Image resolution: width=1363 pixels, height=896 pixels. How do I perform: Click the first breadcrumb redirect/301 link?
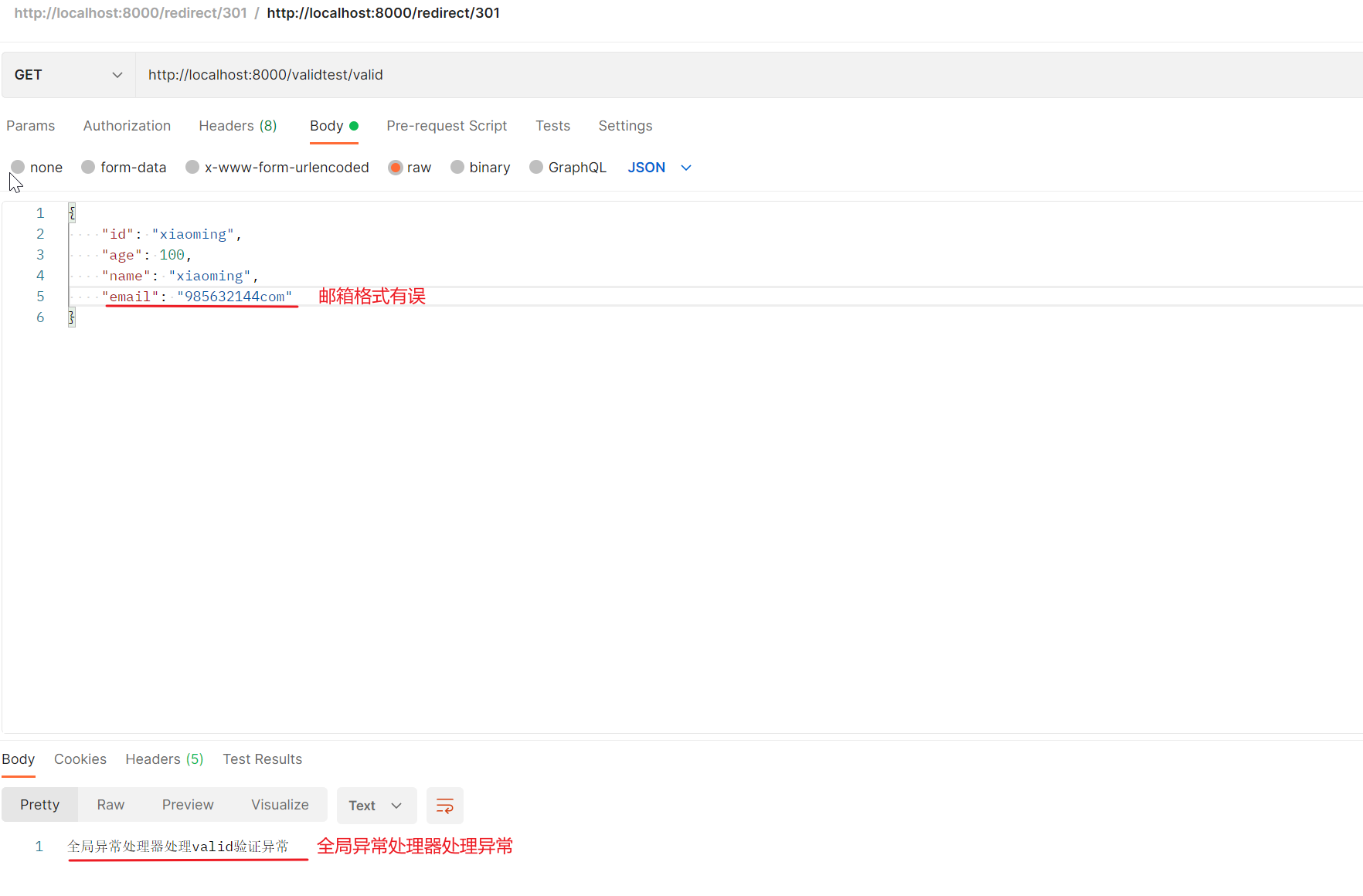(x=131, y=13)
